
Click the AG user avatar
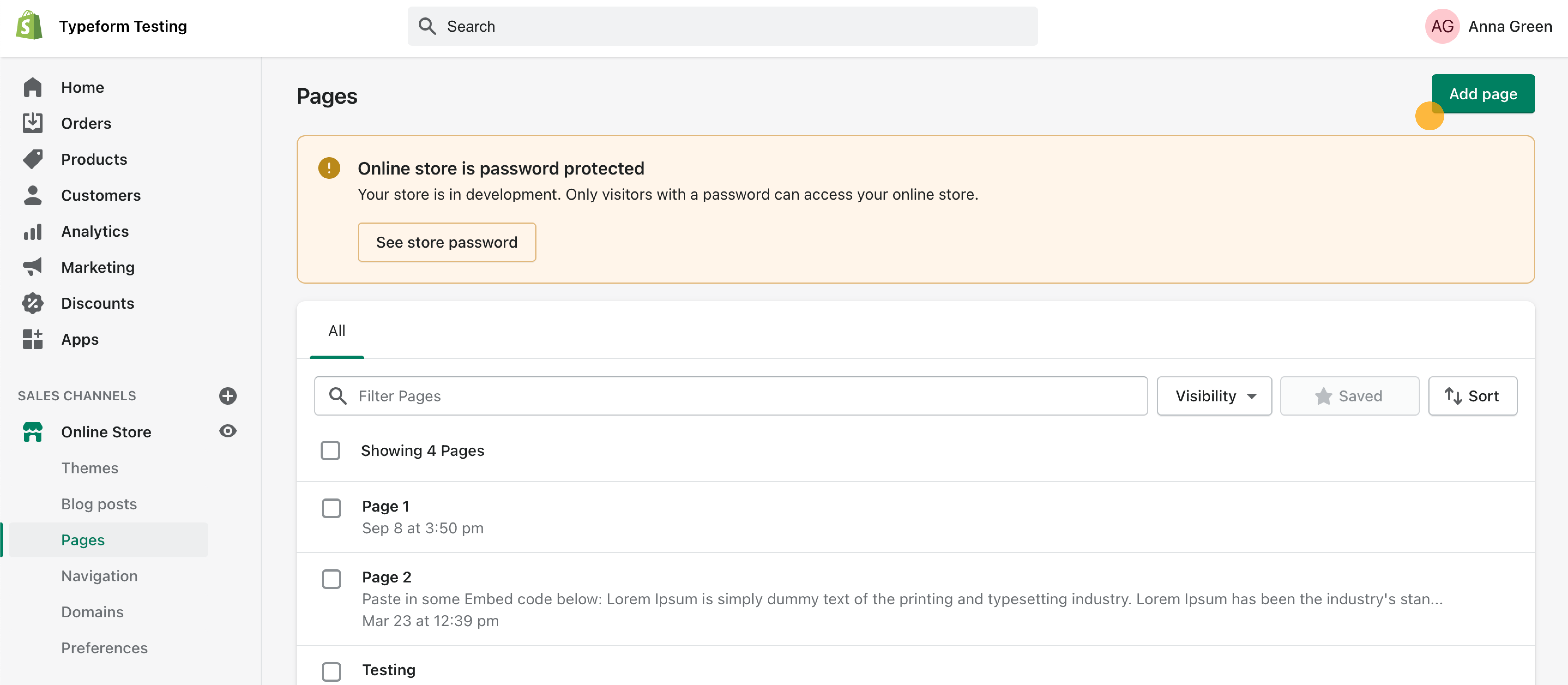[1442, 26]
